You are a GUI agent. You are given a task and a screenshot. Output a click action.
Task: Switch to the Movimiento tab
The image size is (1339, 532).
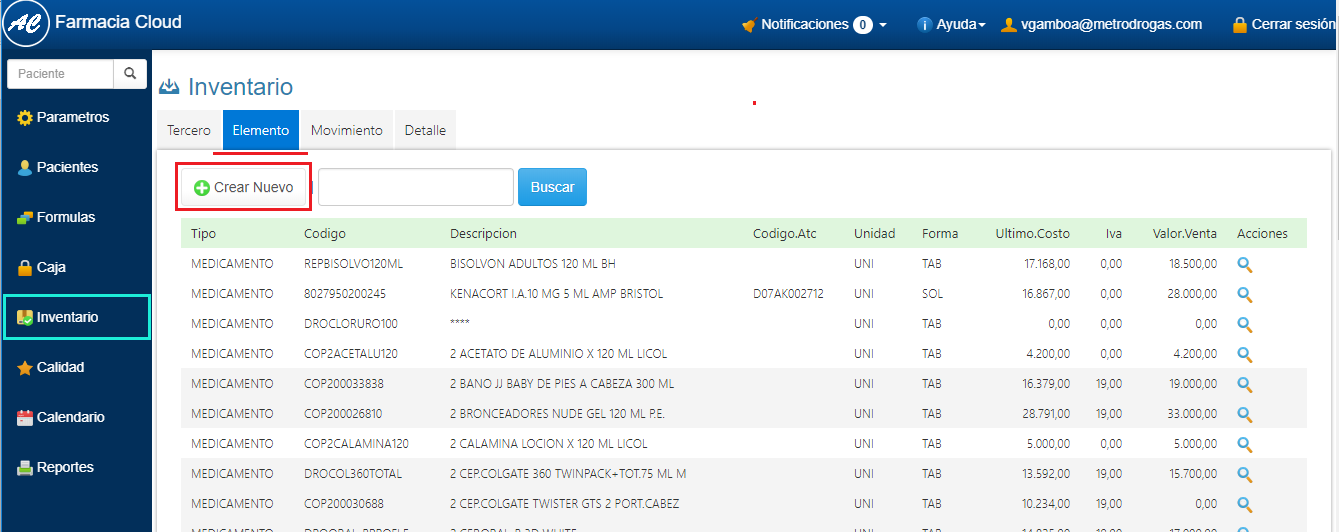pyautogui.click(x=346, y=130)
